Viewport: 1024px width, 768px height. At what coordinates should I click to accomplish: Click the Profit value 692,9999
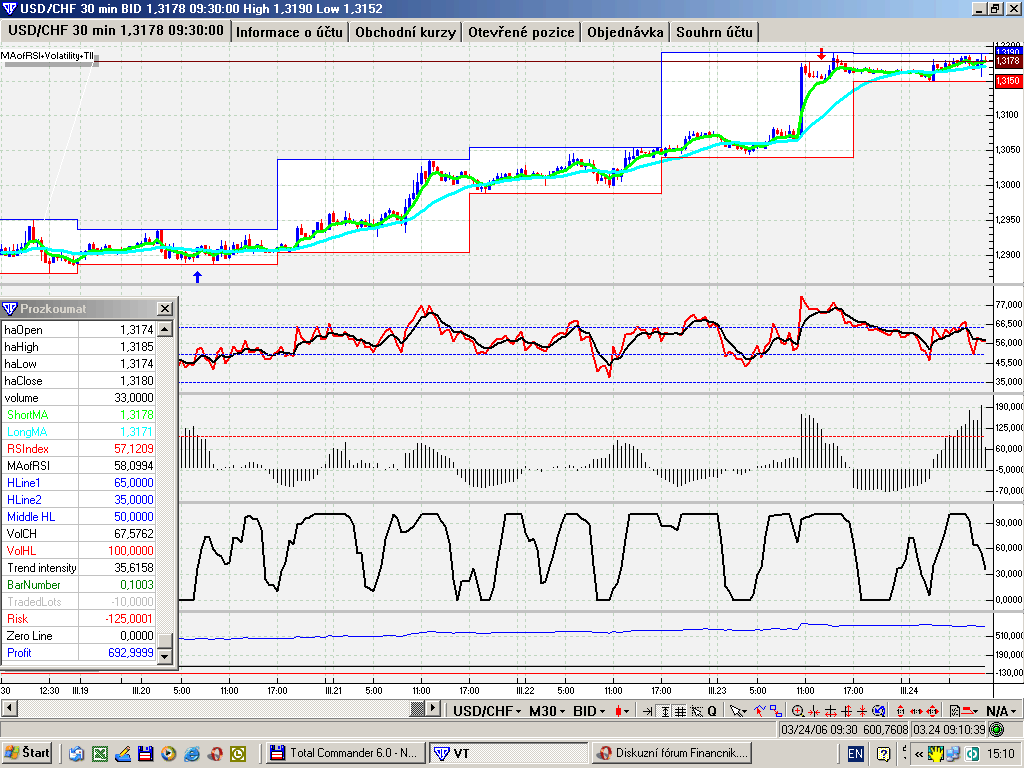[x=131, y=652]
